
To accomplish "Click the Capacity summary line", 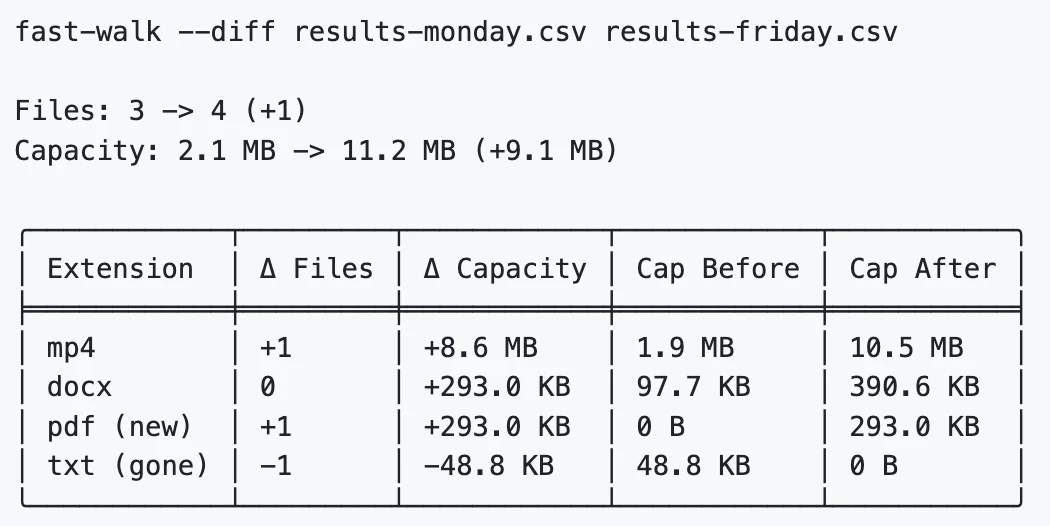I will (316, 150).
